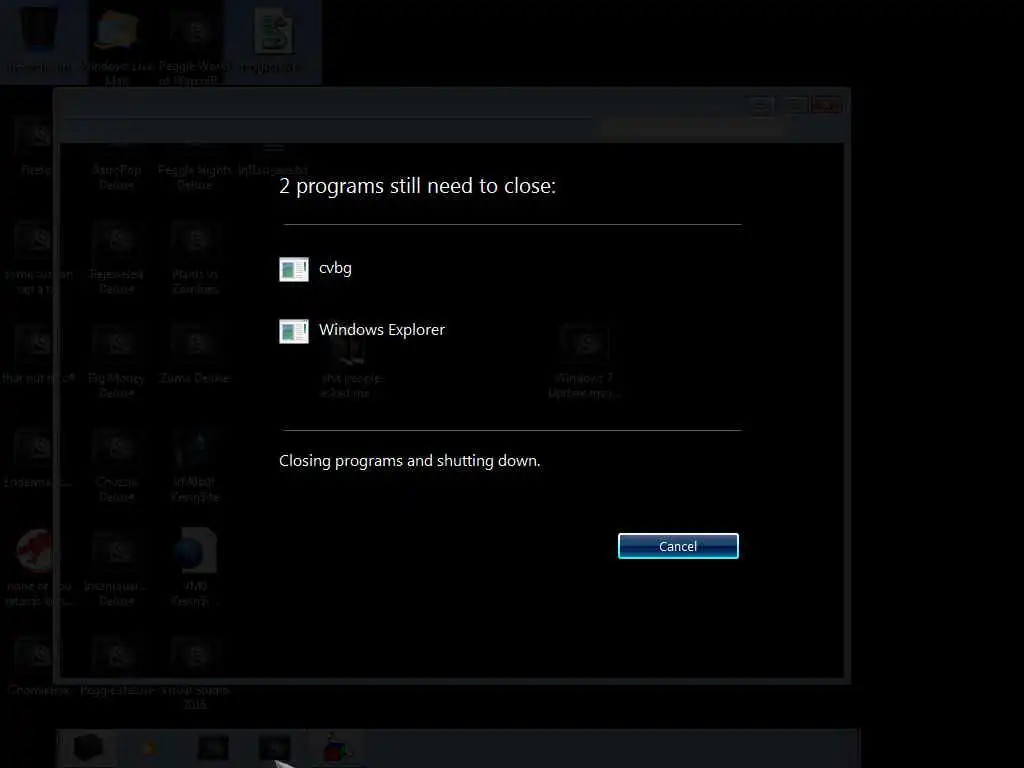Click the dimmed Windows 7 Update desktop icon
This screenshot has height=768, width=1024.
584,362
